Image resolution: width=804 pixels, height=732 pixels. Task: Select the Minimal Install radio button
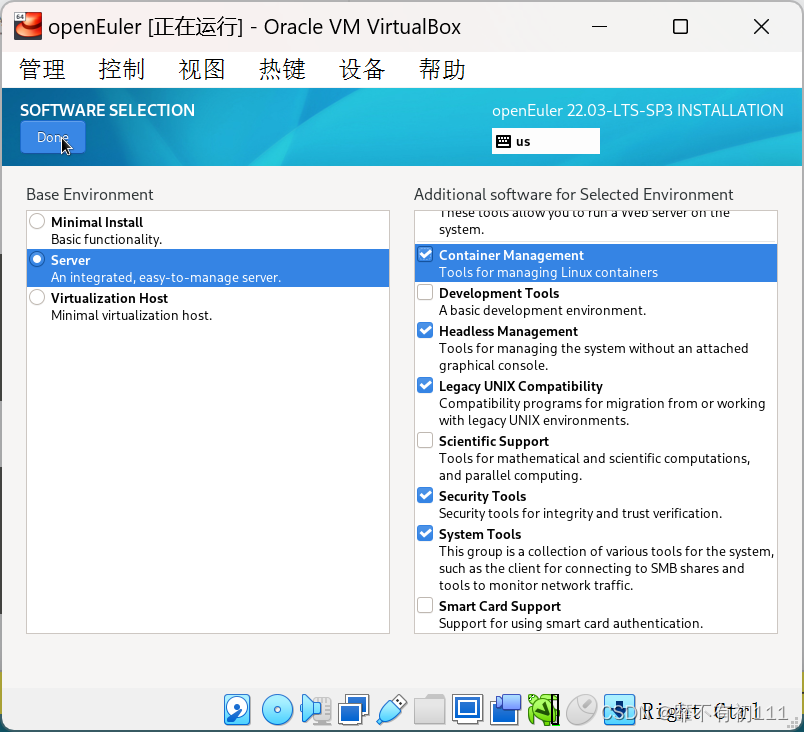click(x=37, y=221)
